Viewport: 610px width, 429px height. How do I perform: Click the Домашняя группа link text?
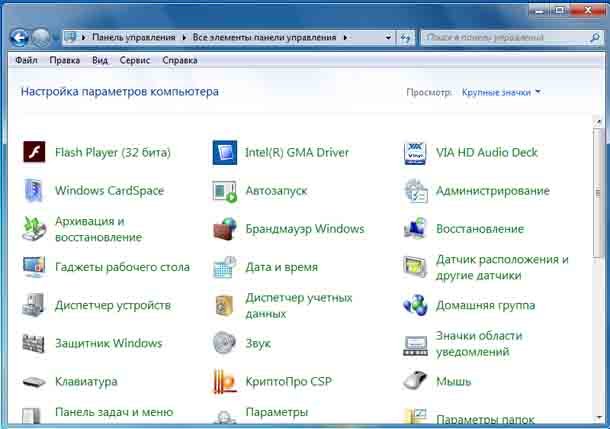pyautogui.click(x=485, y=305)
